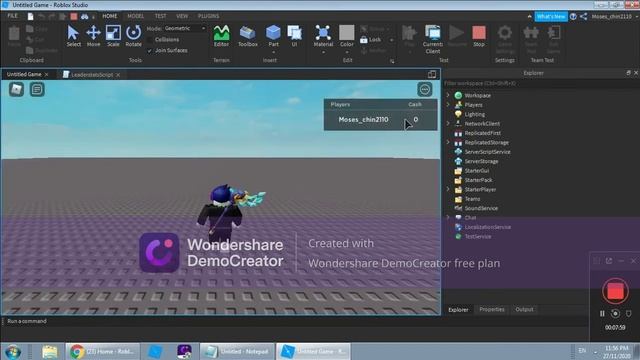Viewport: 640px width, 360px height.
Task: Select the Select tool in Tools group
Action: 73,36
